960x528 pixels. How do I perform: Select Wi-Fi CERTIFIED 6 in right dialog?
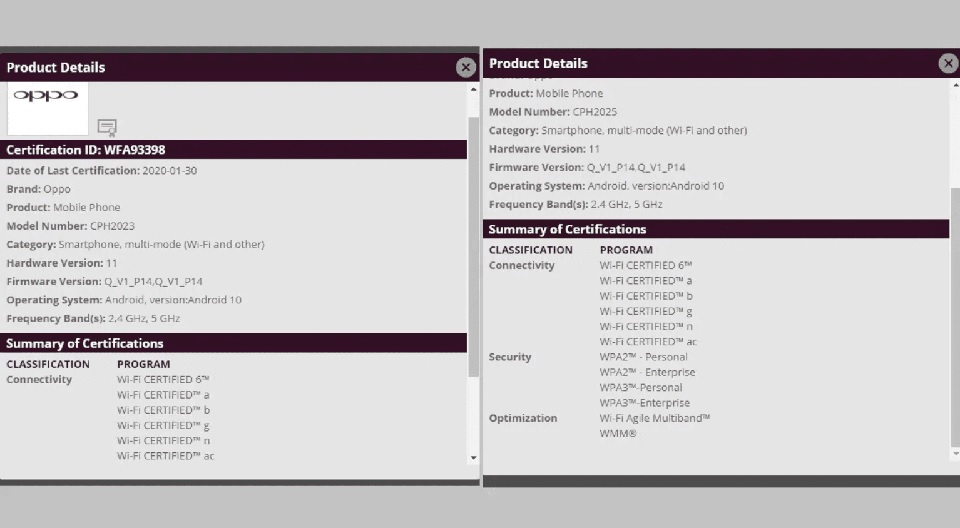[646, 265]
